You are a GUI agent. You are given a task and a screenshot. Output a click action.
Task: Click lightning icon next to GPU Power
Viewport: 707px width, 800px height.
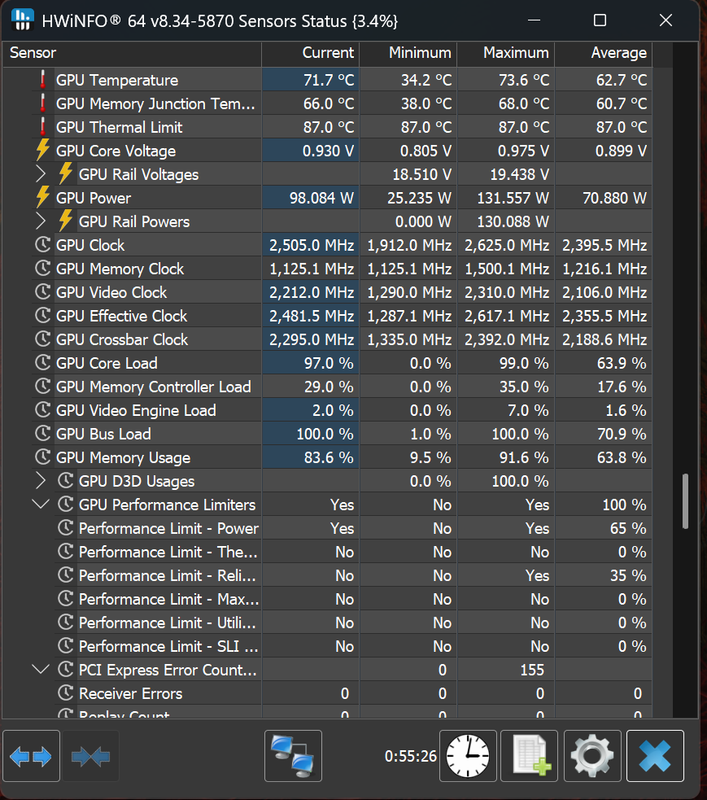[43, 197]
